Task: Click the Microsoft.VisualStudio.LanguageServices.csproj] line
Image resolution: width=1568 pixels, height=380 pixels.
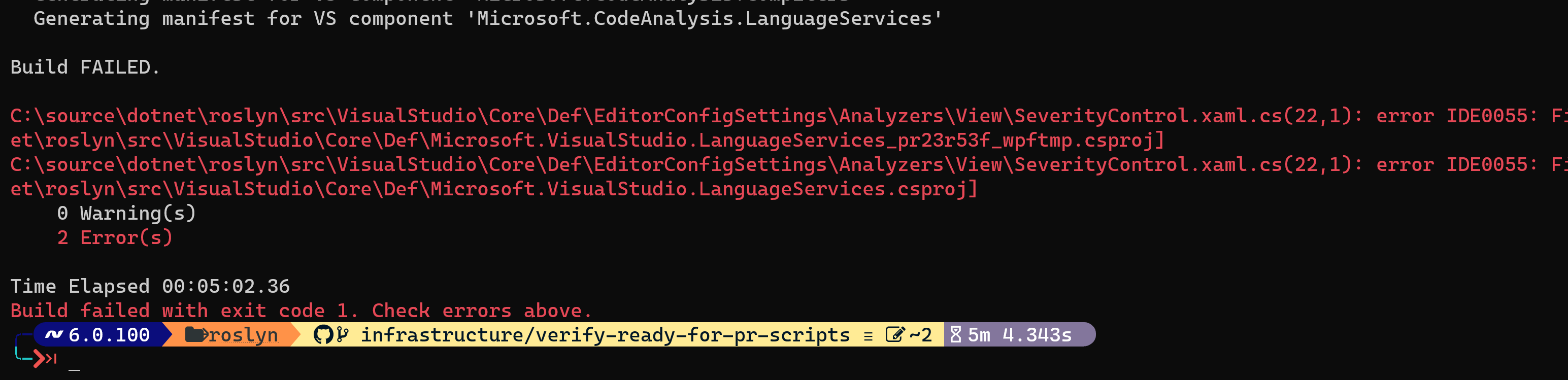Action: [x=494, y=189]
